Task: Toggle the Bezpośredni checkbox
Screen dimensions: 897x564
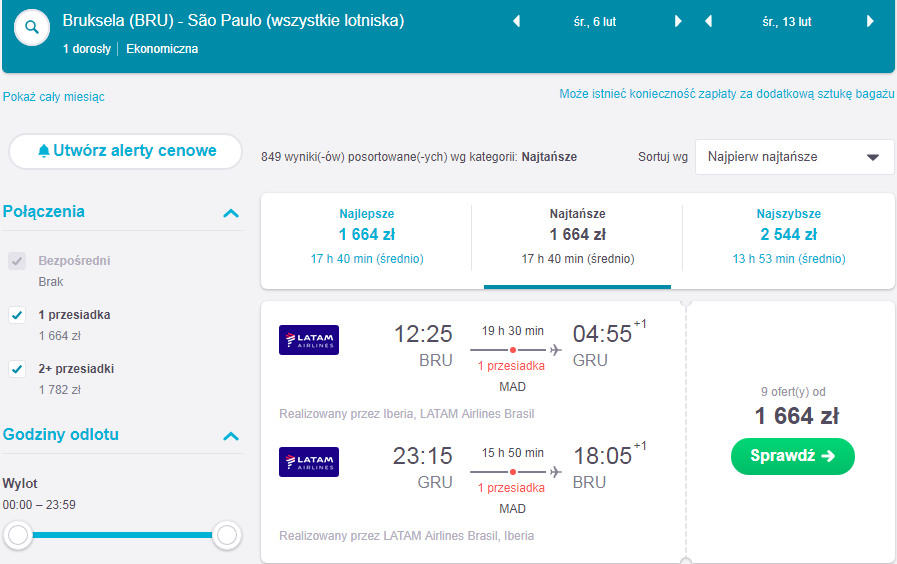Action: (x=17, y=261)
